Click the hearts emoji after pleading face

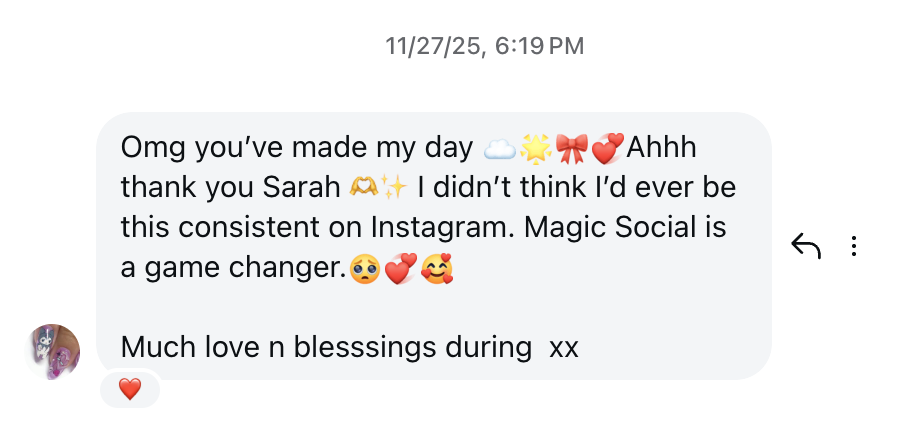[x=399, y=268]
